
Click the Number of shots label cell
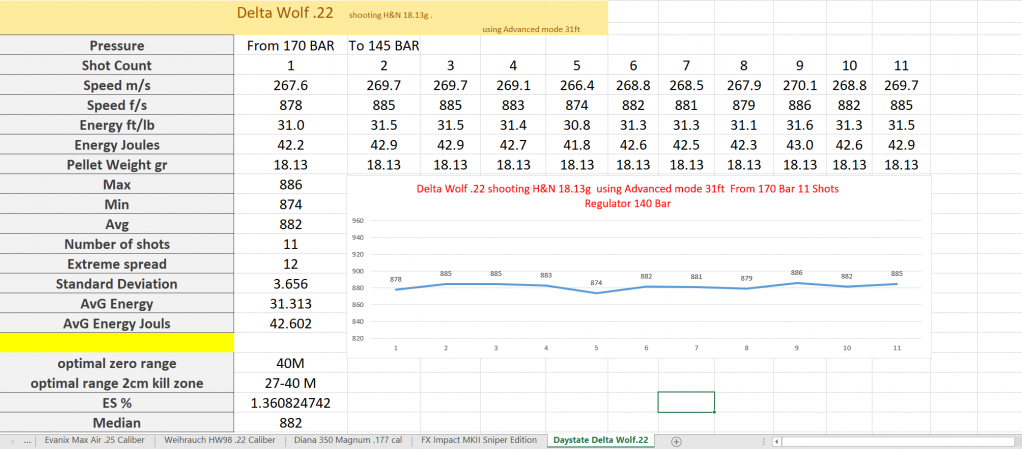(x=117, y=244)
